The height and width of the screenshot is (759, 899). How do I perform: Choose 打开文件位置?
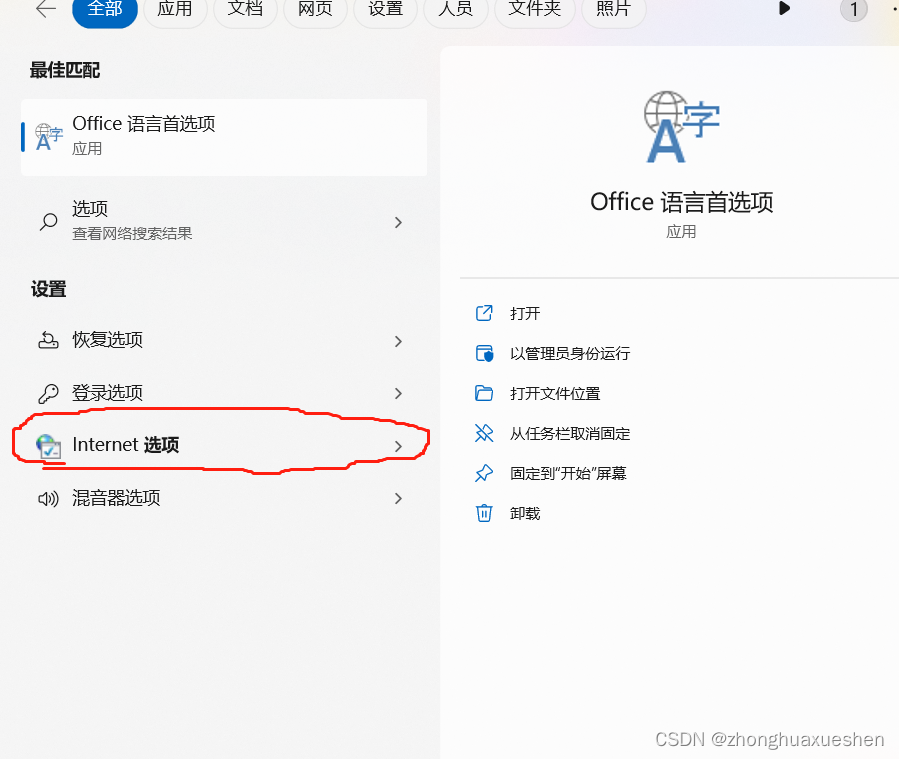[x=555, y=394]
